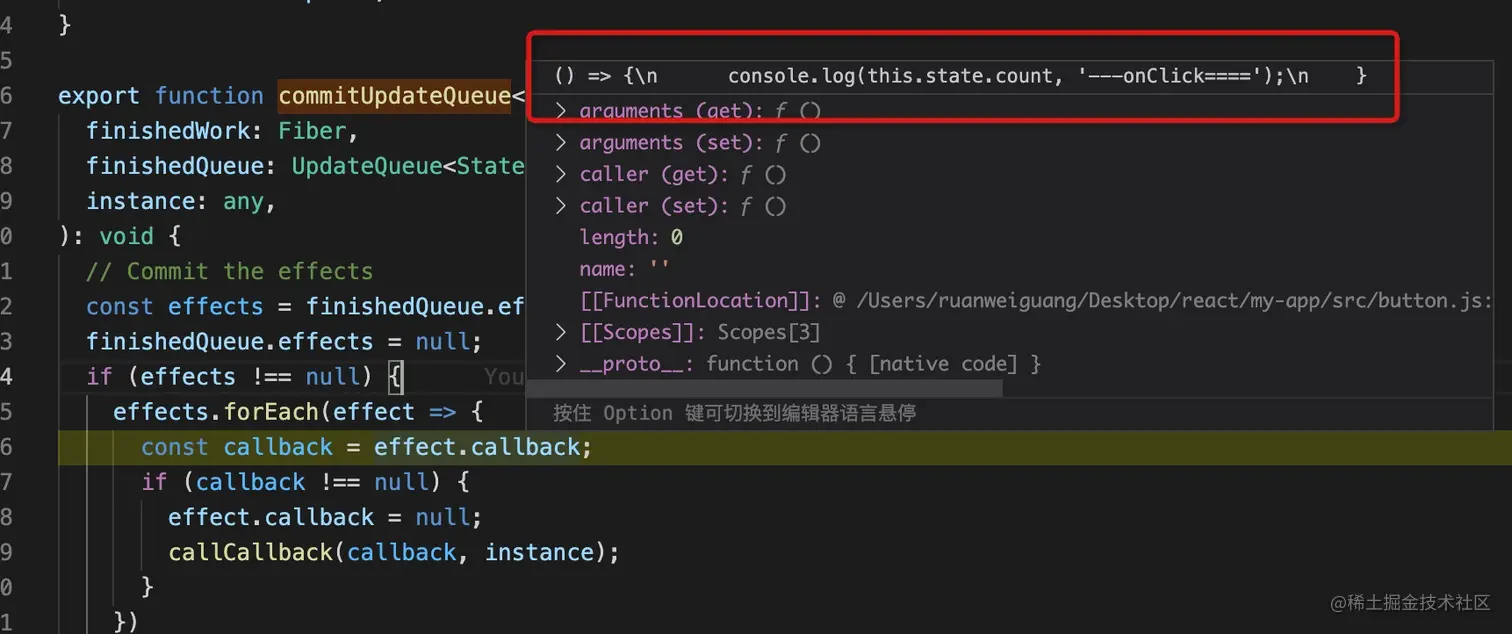This screenshot has height=634, width=1512.
Task: Expand the 'arguments (set)' property
Action: (x=561, y=143)
